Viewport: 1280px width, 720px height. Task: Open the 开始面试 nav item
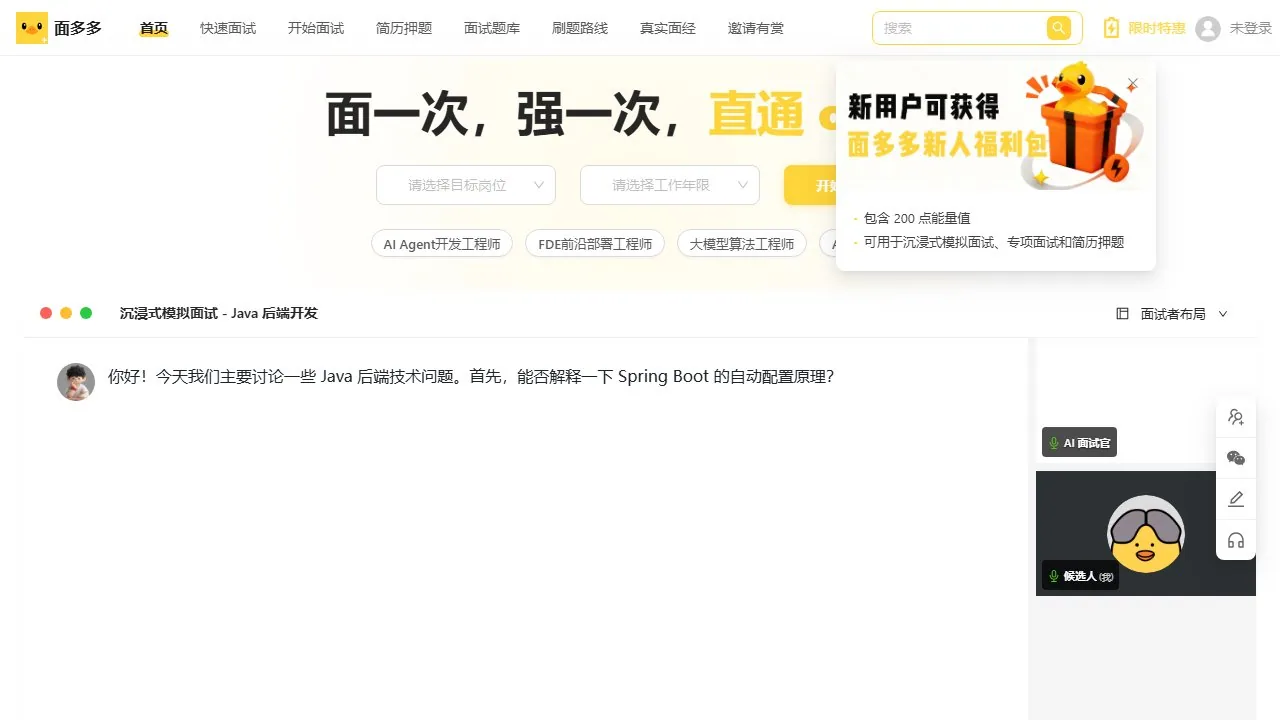click(316, 28)
